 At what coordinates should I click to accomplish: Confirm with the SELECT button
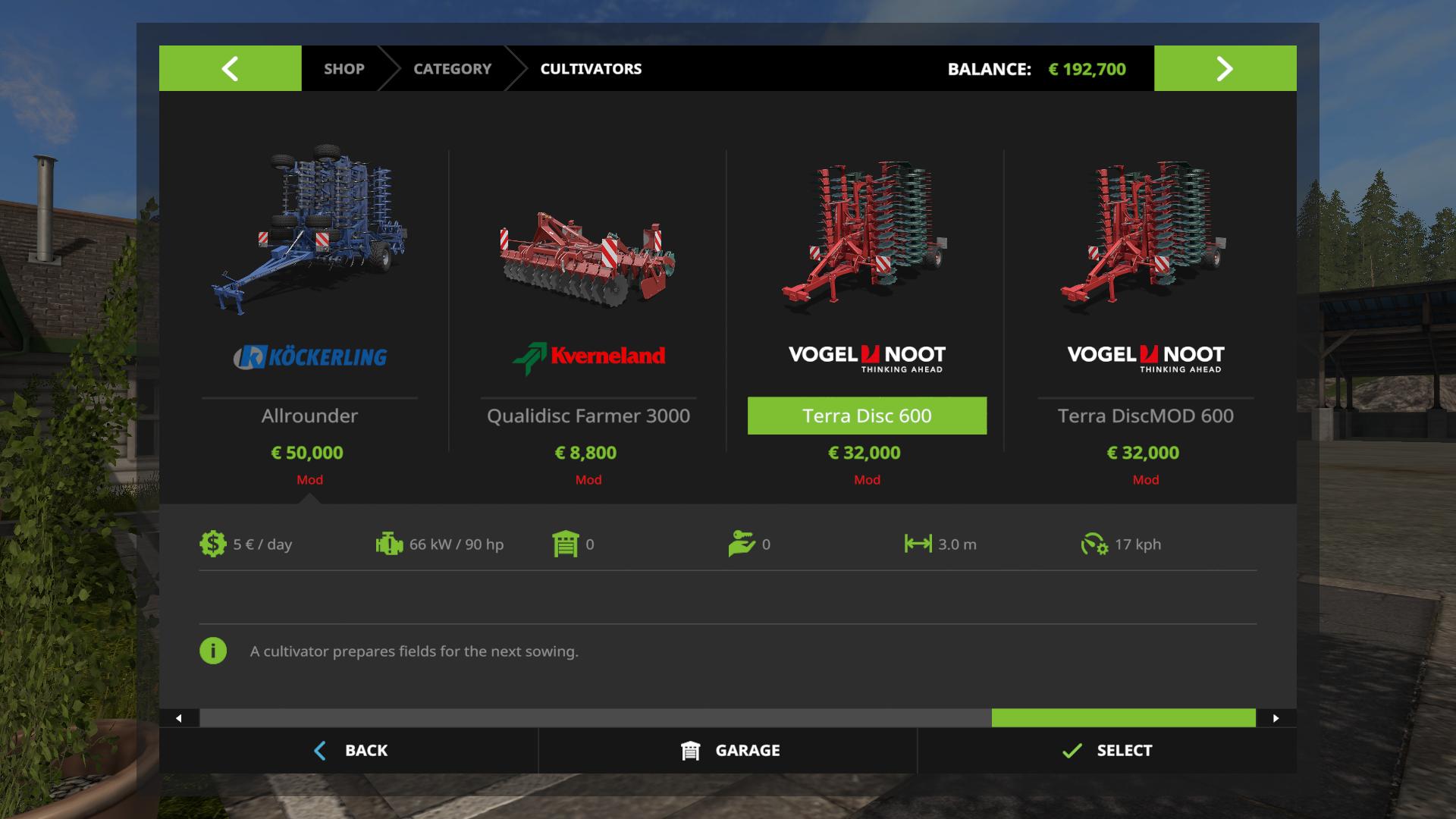click(x=1107, y=750)
